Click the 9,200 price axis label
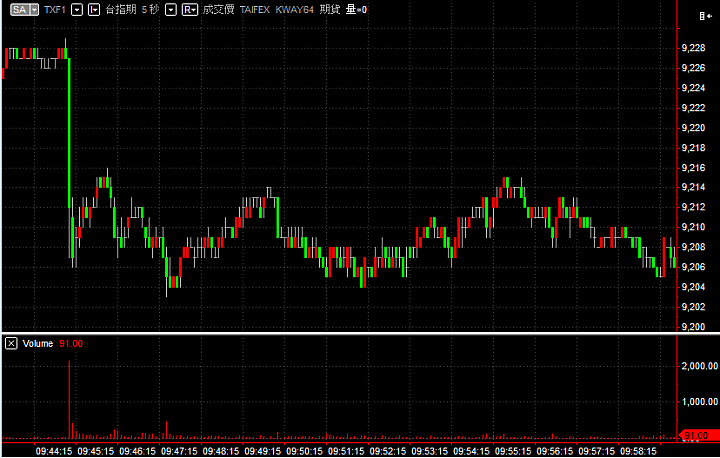Viewport: 720px width, 458px height. click(693, 327)
